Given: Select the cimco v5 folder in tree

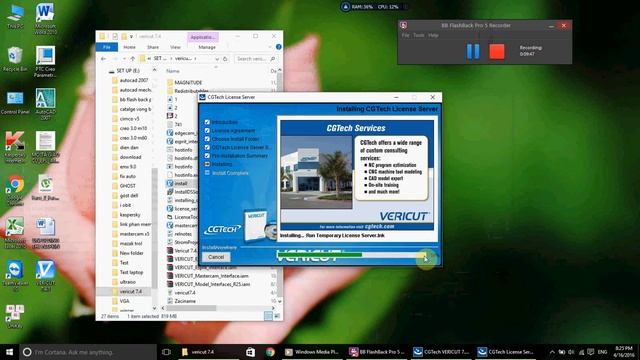Looking at the screenshot, I should [129, 119].
